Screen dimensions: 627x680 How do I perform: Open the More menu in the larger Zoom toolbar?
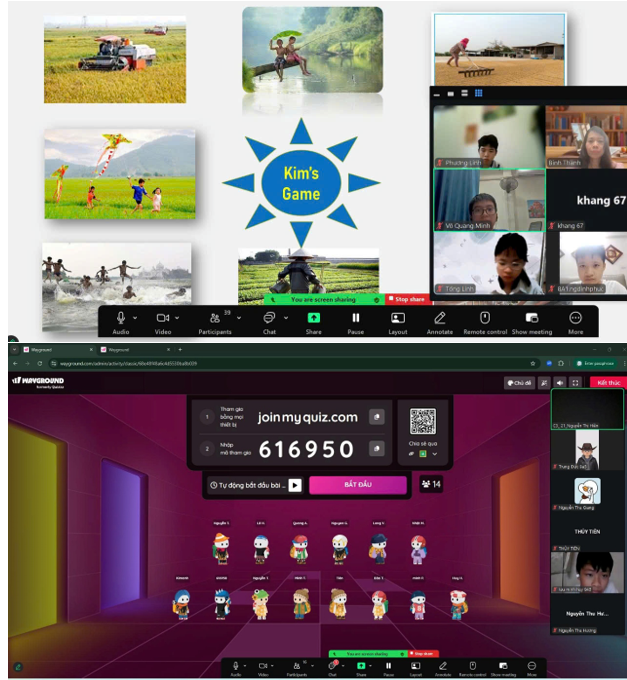575,318
